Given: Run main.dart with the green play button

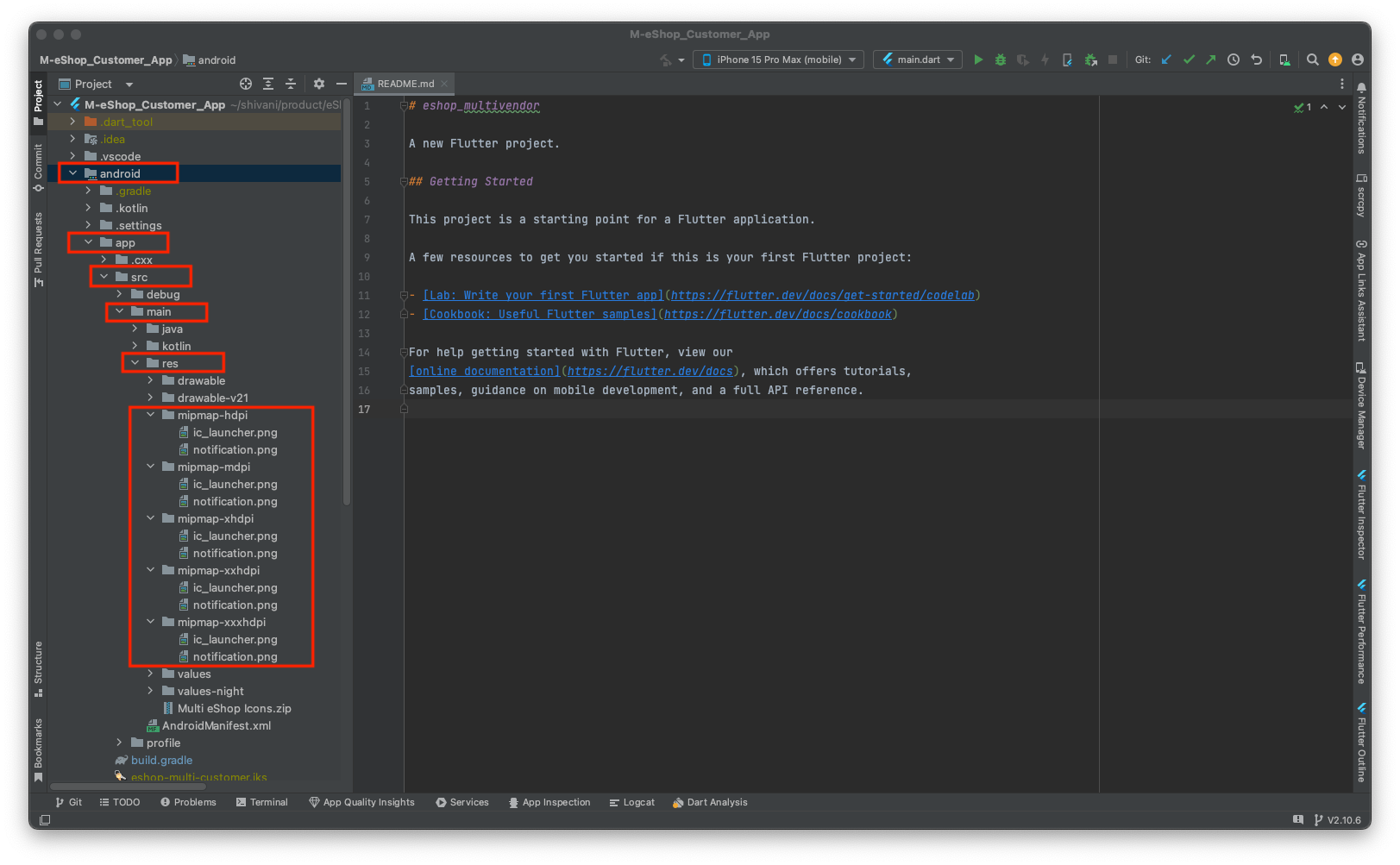Looking at the screenshot, I should point(978,60).
